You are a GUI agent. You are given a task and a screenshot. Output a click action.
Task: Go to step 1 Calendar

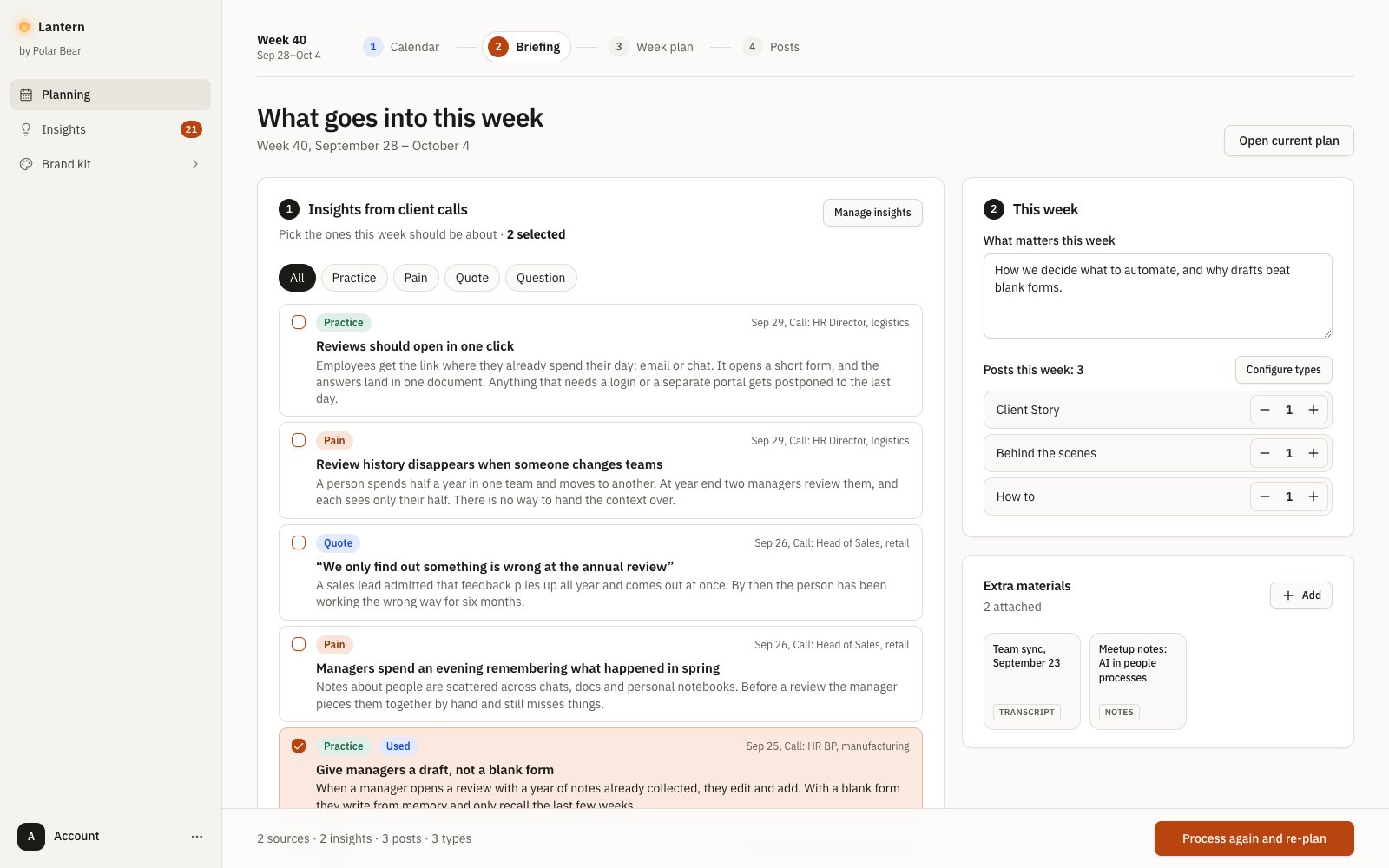click(401, 47)
